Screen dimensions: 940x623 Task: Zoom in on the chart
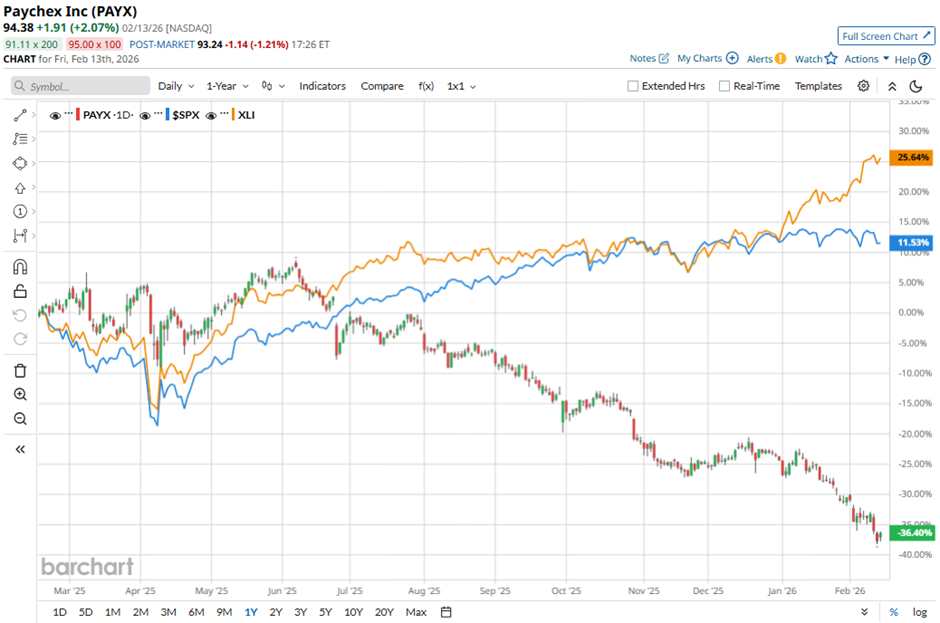[x=18, y=393]
